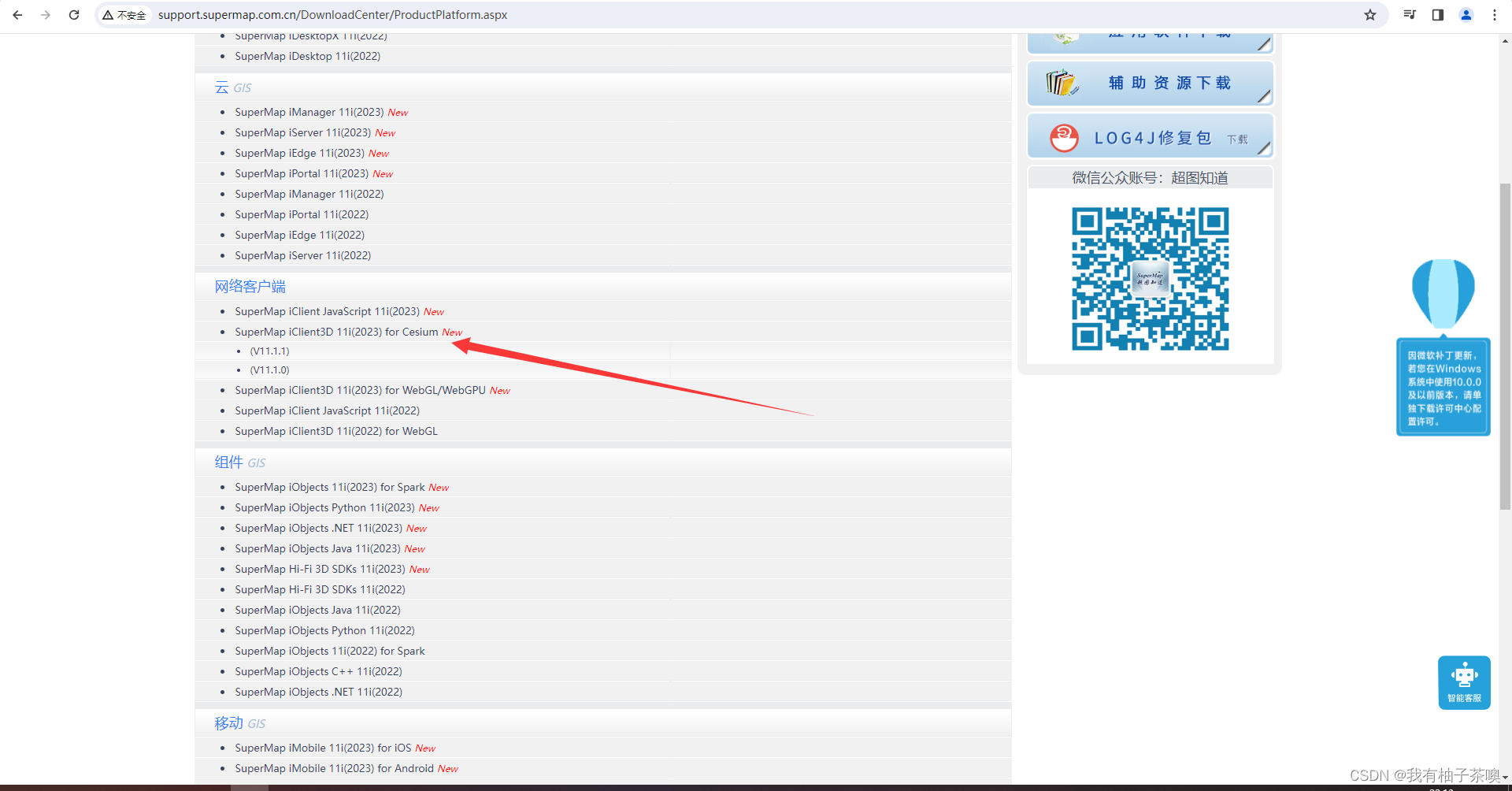Click the 微信公众账号 超图知道 caption
The height and width of the screenshot is (791, 1512).
click(1150, 178)
